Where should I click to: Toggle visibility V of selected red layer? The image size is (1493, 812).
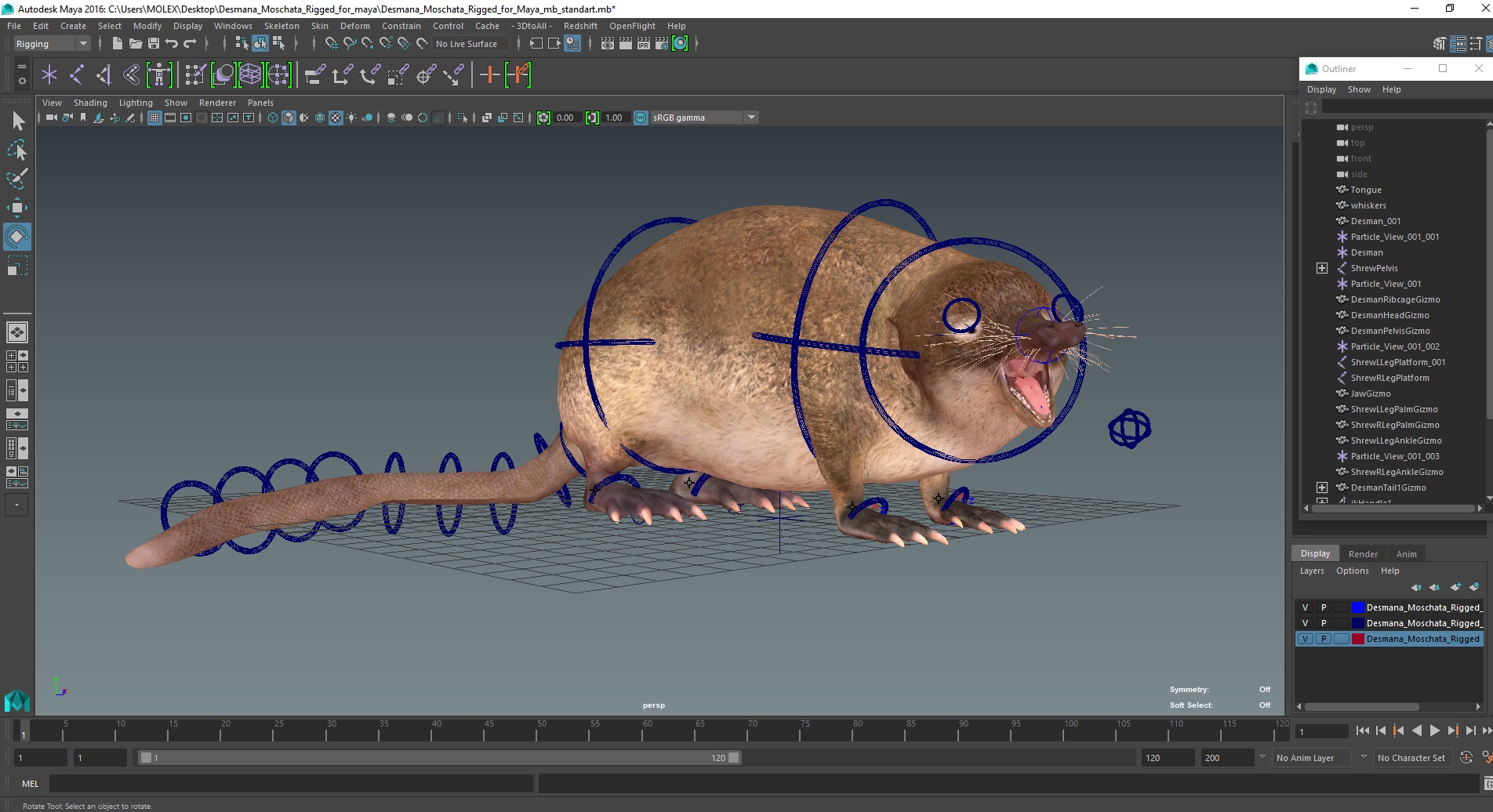click(x=1305, y=639)
